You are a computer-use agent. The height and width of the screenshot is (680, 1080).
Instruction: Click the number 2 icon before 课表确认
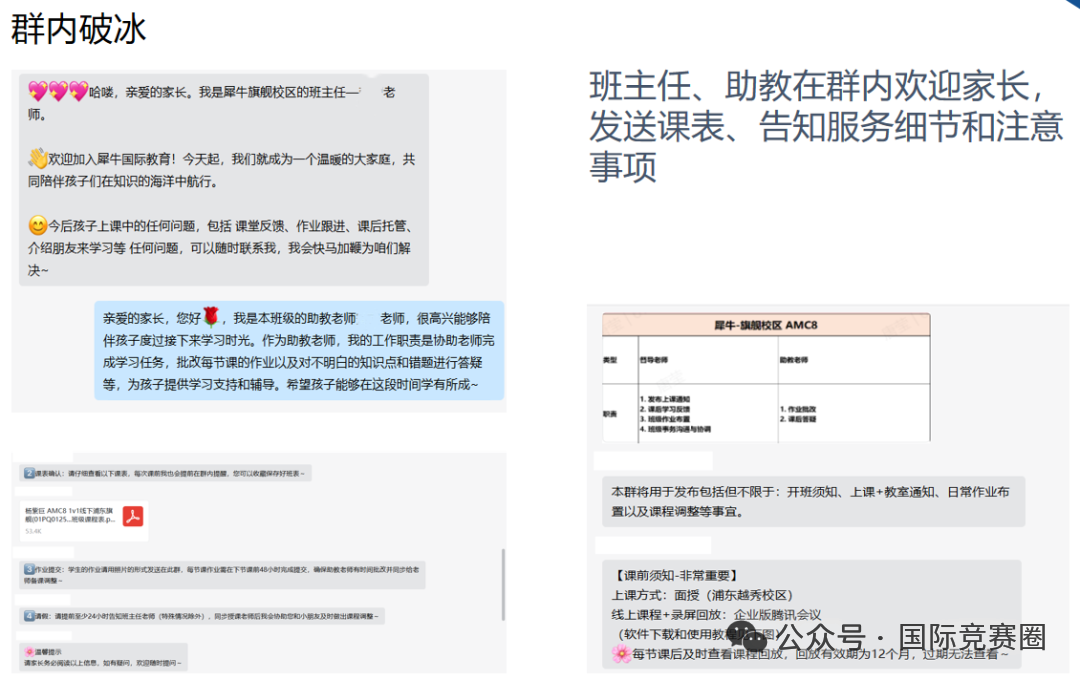click(x=30, y=472)
